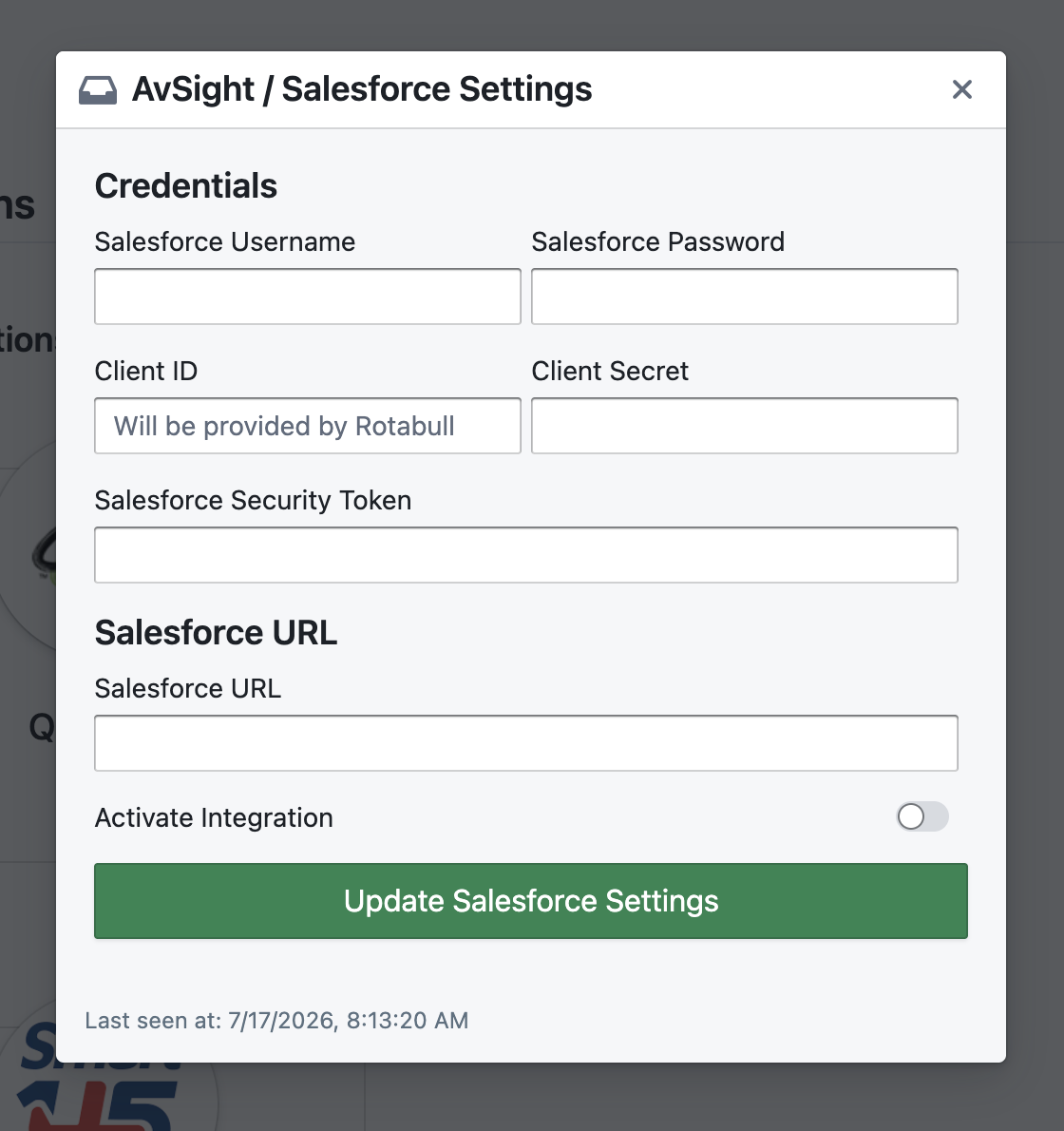Click the Salesforce Security Token label
The height and width of the screenshot is (1131, 1064).
click(x=253, y=500)
